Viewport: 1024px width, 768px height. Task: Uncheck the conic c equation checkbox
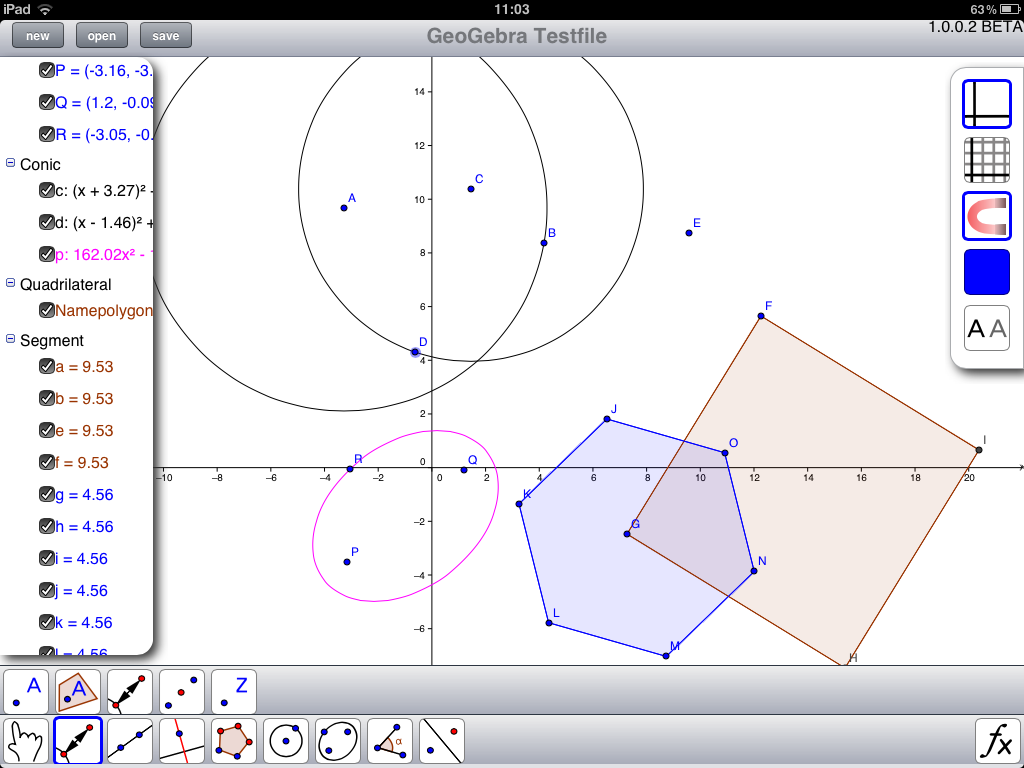45,192
